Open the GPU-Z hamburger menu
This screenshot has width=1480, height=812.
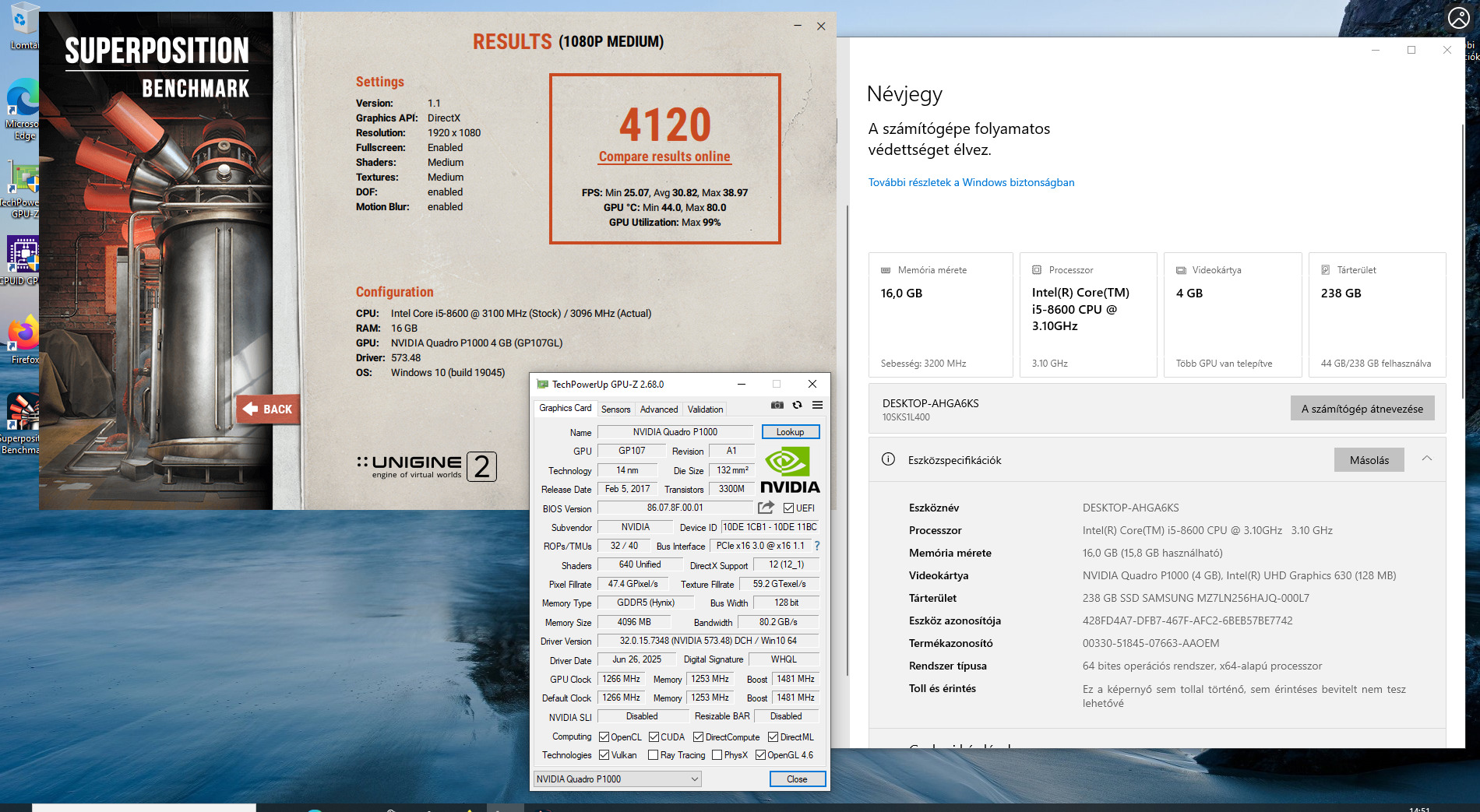pos(817,405)
